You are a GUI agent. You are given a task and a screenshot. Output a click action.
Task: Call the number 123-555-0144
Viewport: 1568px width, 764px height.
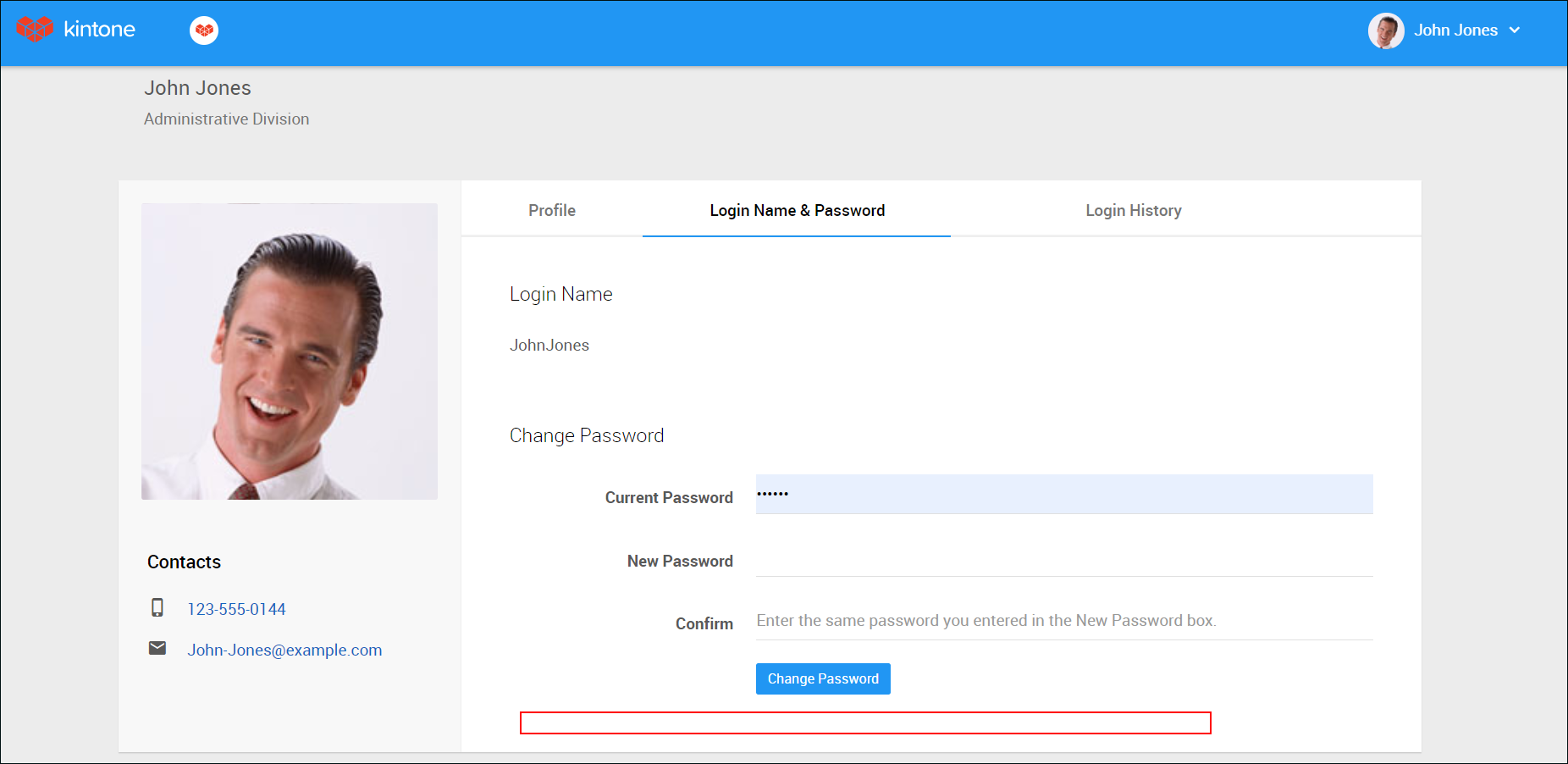click(237, 608)
